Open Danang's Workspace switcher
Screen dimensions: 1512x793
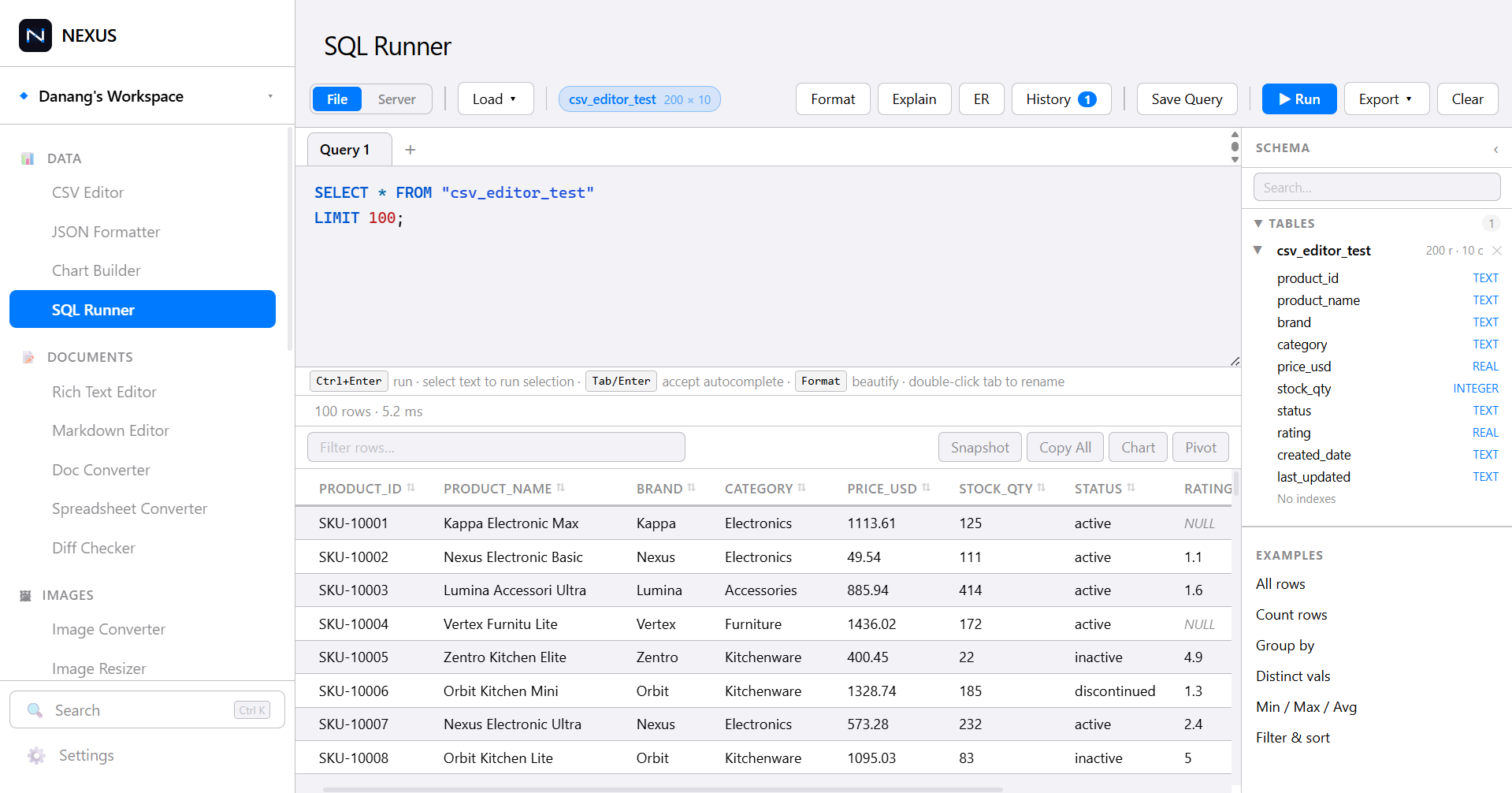(147, 96)
